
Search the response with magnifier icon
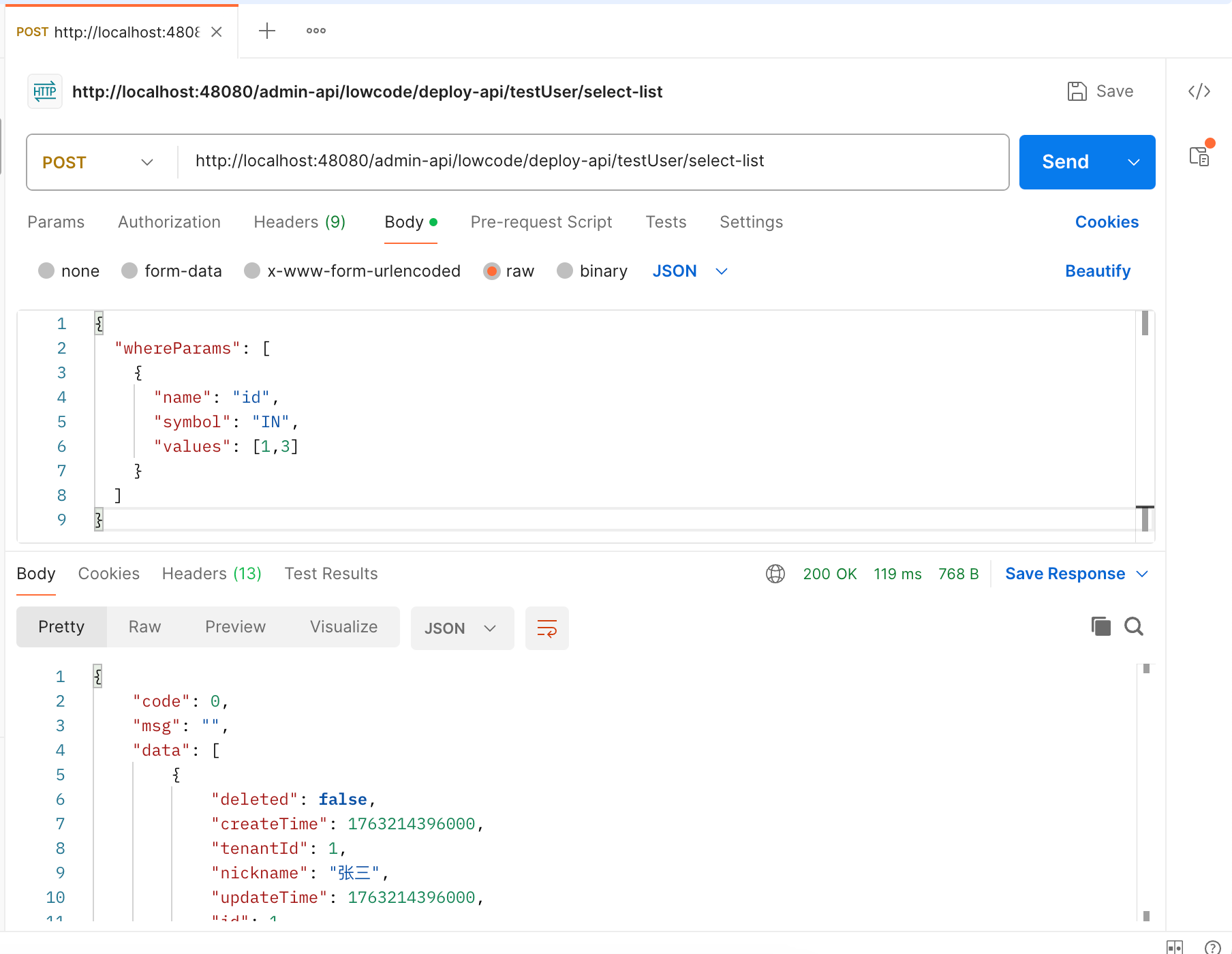click(1134, 626)
